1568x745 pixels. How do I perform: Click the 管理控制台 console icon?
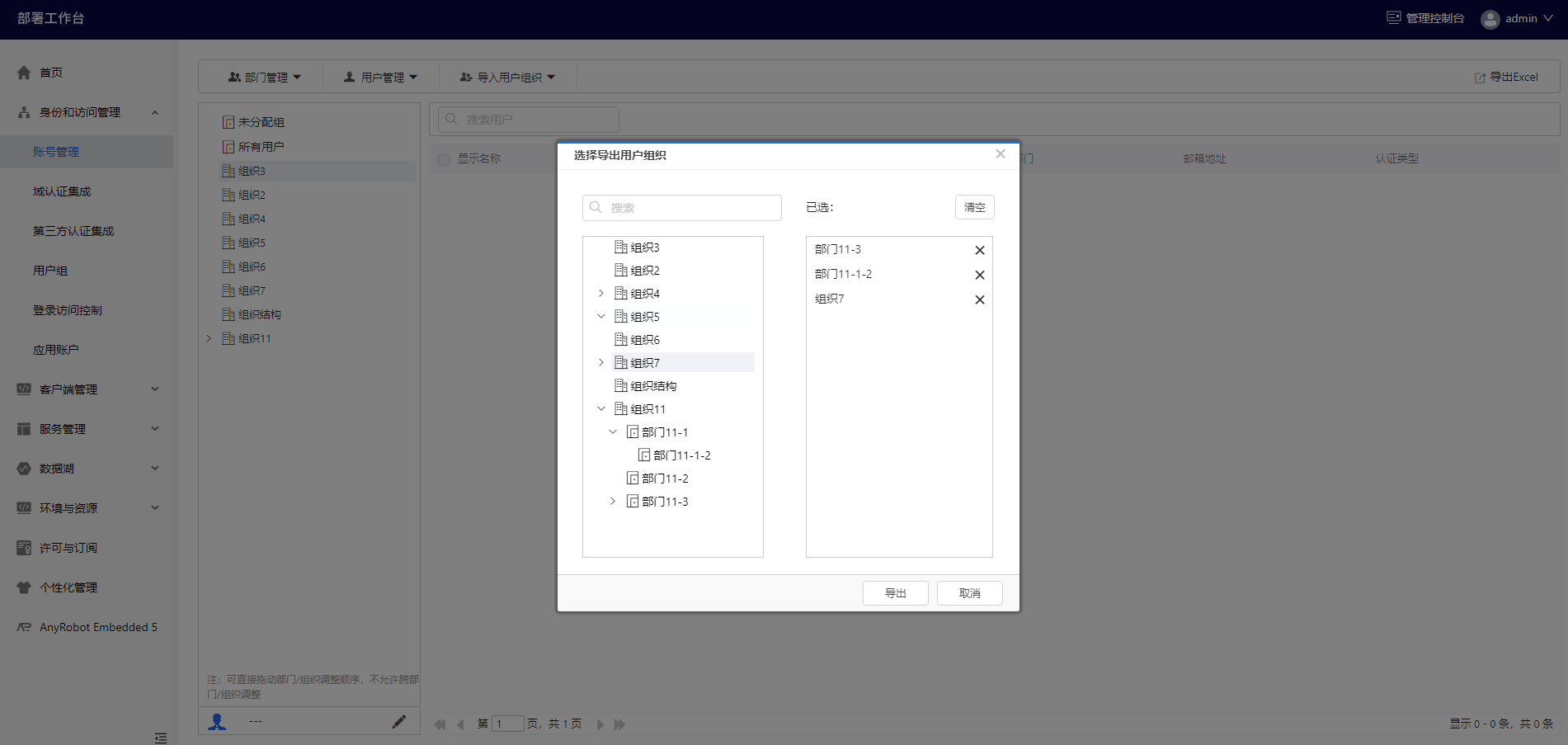tap(1393, 17)
